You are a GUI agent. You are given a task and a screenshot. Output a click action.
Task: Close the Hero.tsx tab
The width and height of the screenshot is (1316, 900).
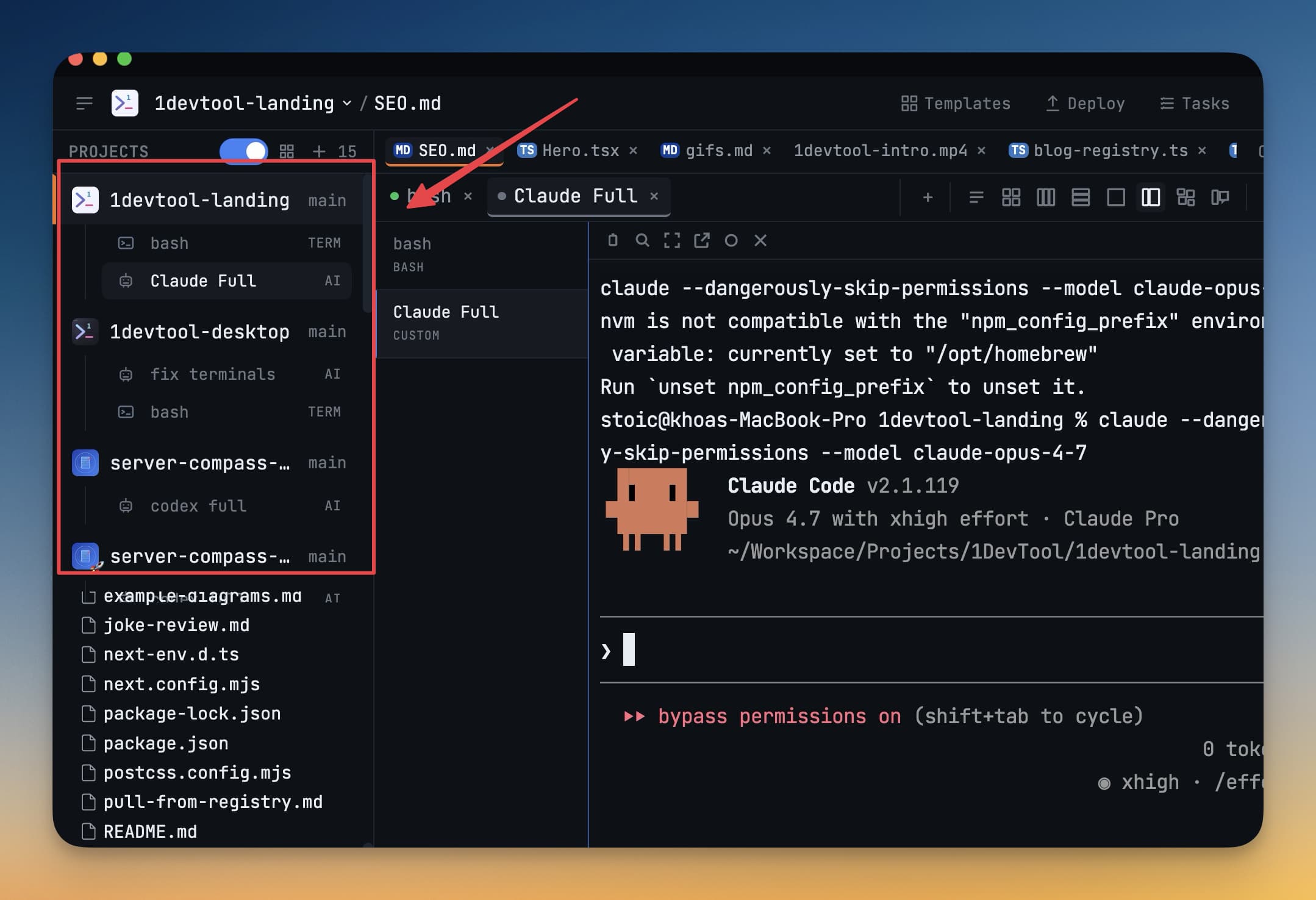click(x=634, y=151)
